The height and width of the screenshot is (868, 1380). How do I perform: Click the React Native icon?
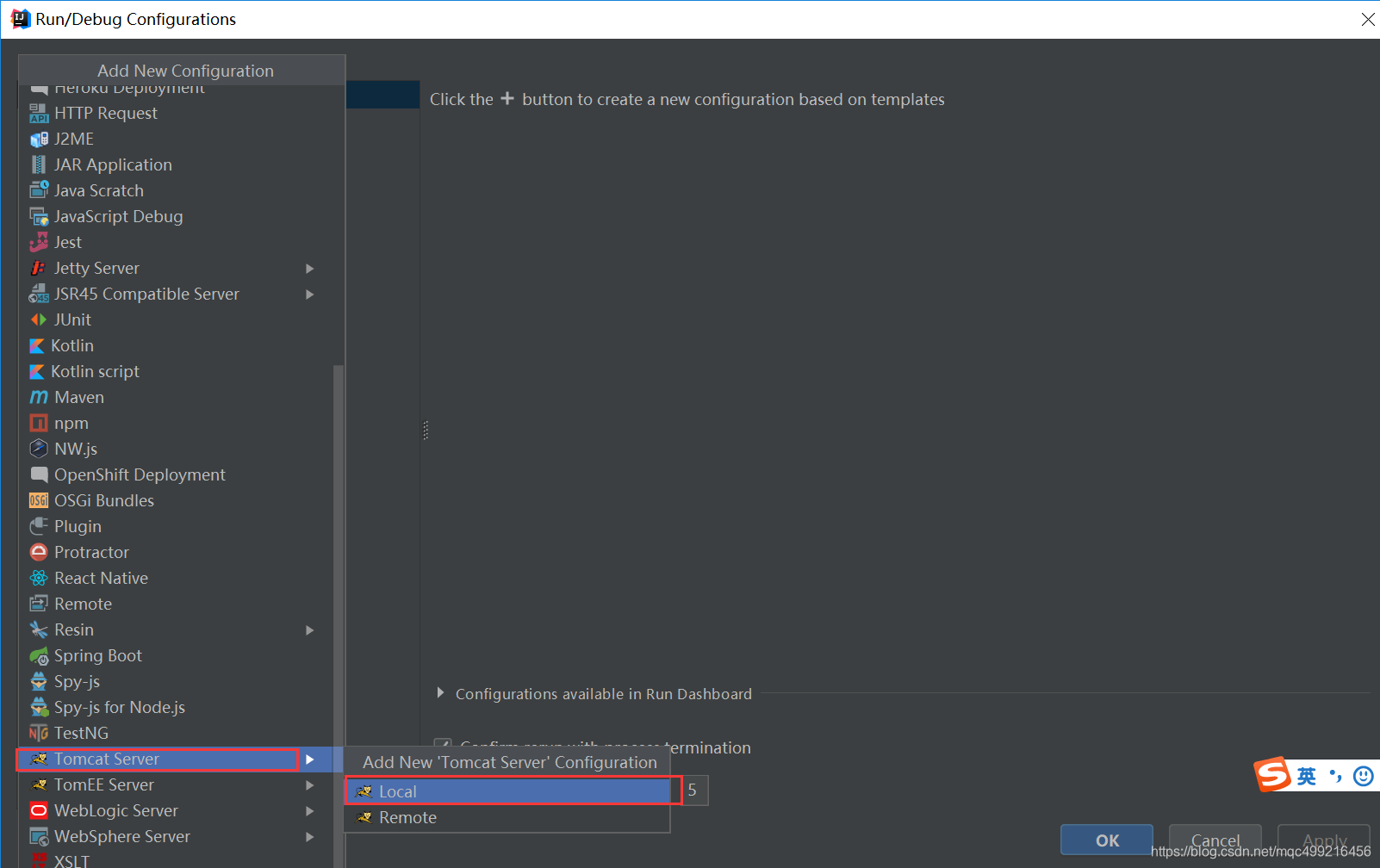pos(39,578)
